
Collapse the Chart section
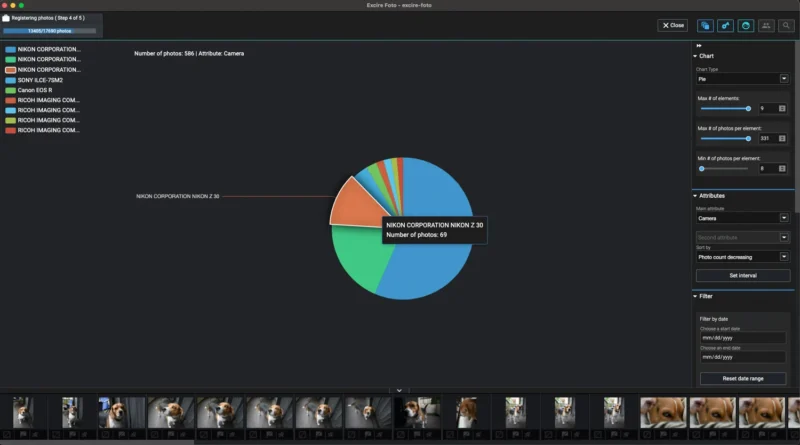click(x=704, y=56)
